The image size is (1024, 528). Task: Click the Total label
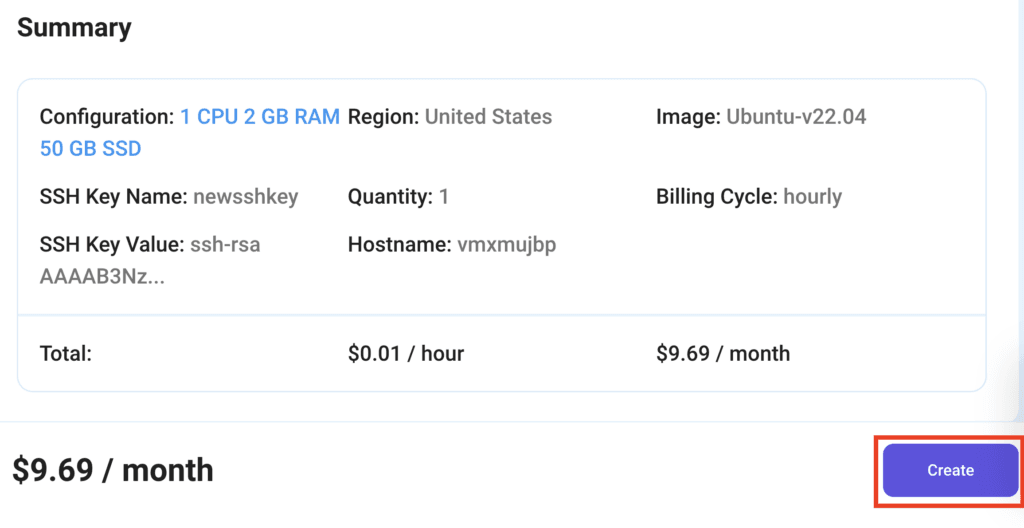[x=66, y=354]
